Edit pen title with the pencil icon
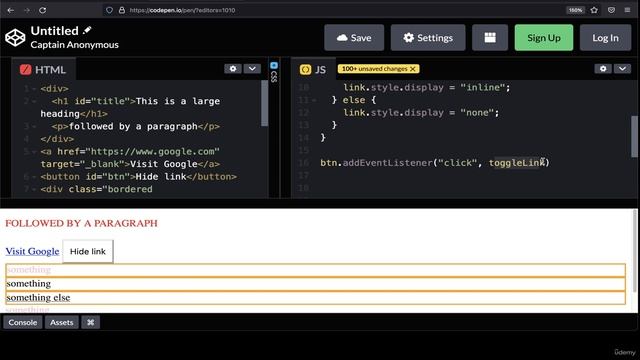This screenshot has width=640, height=360. (x=87, y=30)
